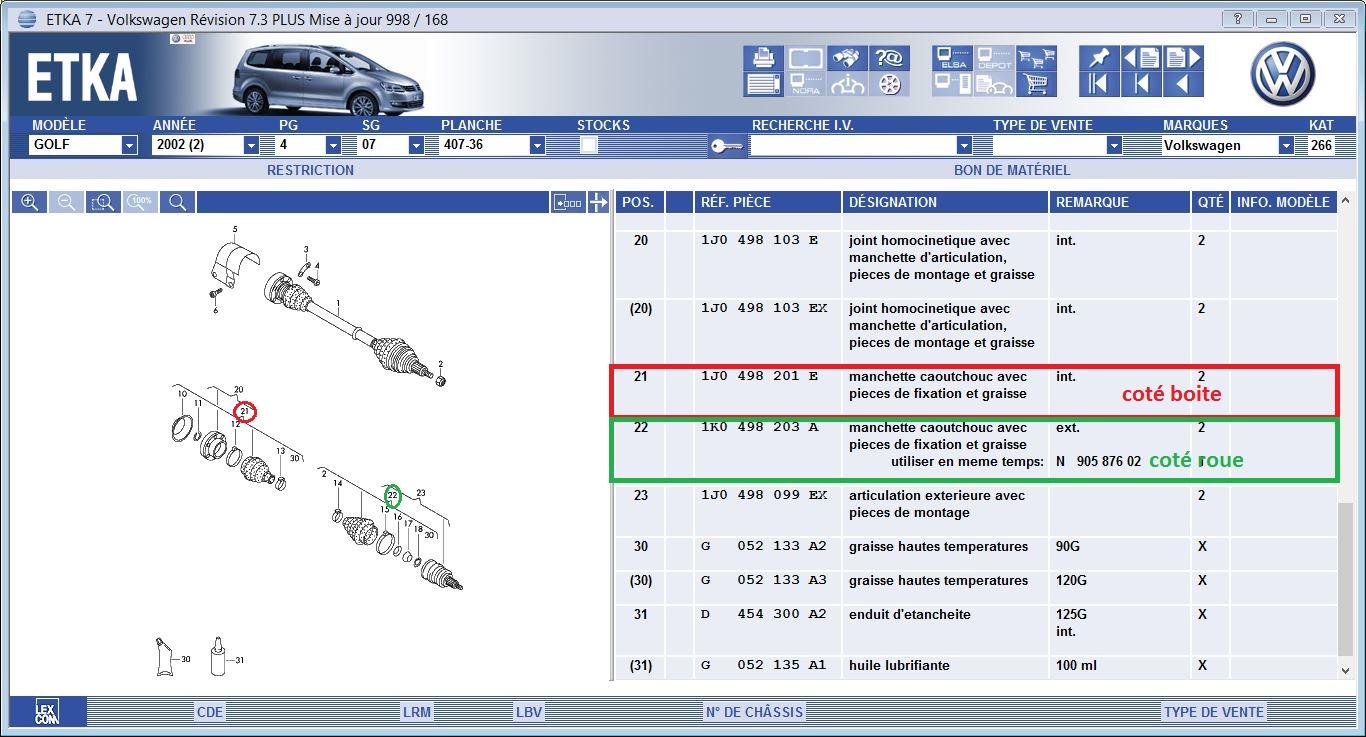Expand the SG dropdown showing 07
This screenshot has width=1366, height=737.
click(391, 145)
